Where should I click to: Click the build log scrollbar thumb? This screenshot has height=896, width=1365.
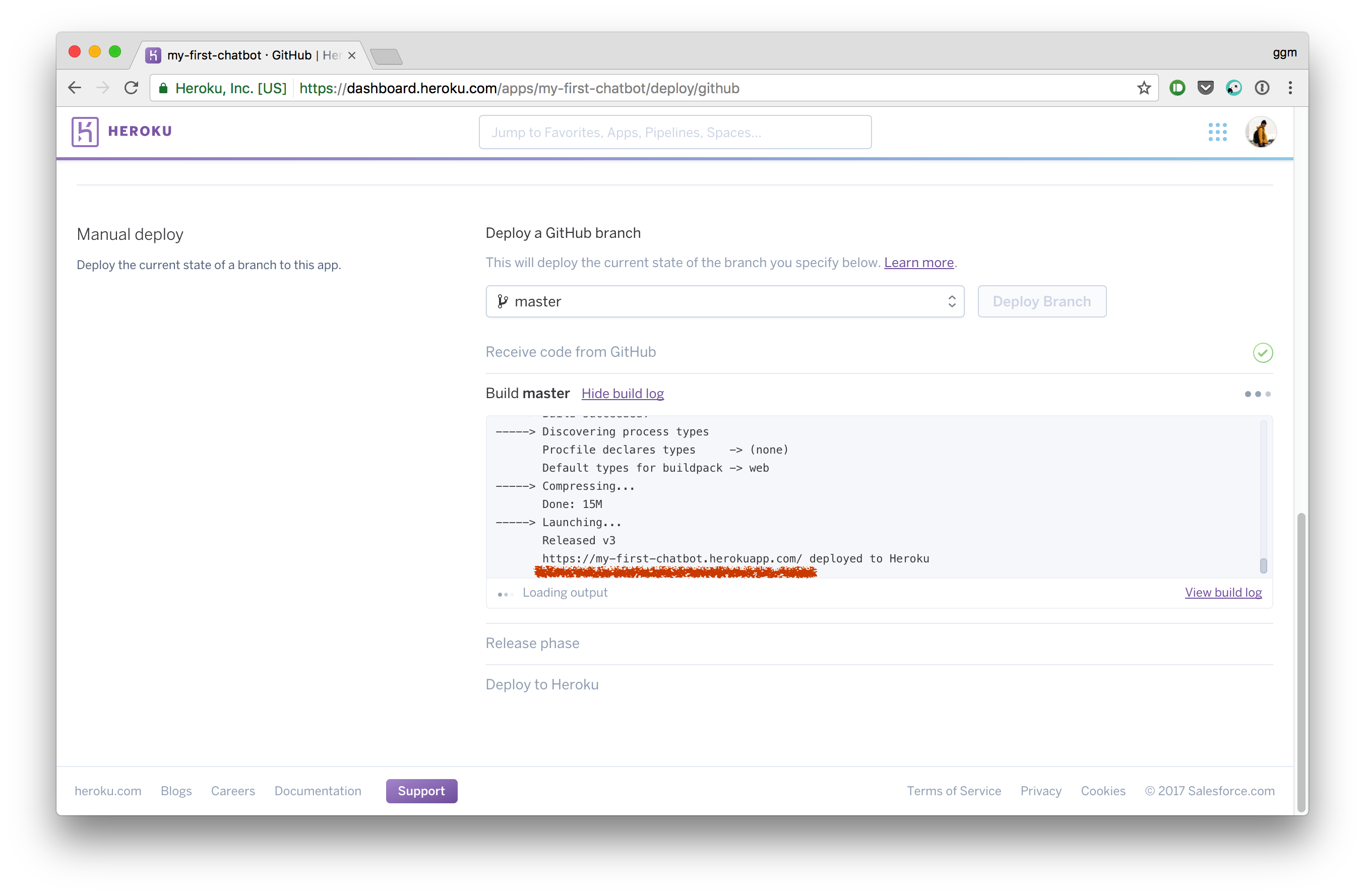coord(1263,565)
